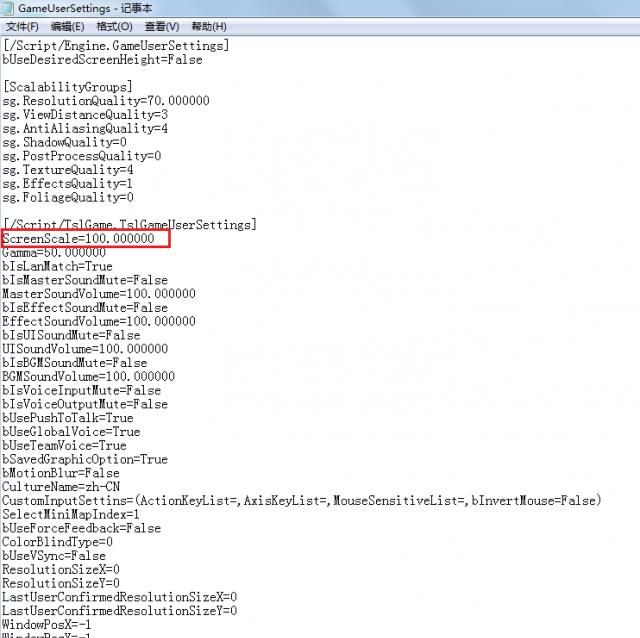Click bMotionBlur=False line
This screenshot has width=640, height=638.
[x=61, y=473]
